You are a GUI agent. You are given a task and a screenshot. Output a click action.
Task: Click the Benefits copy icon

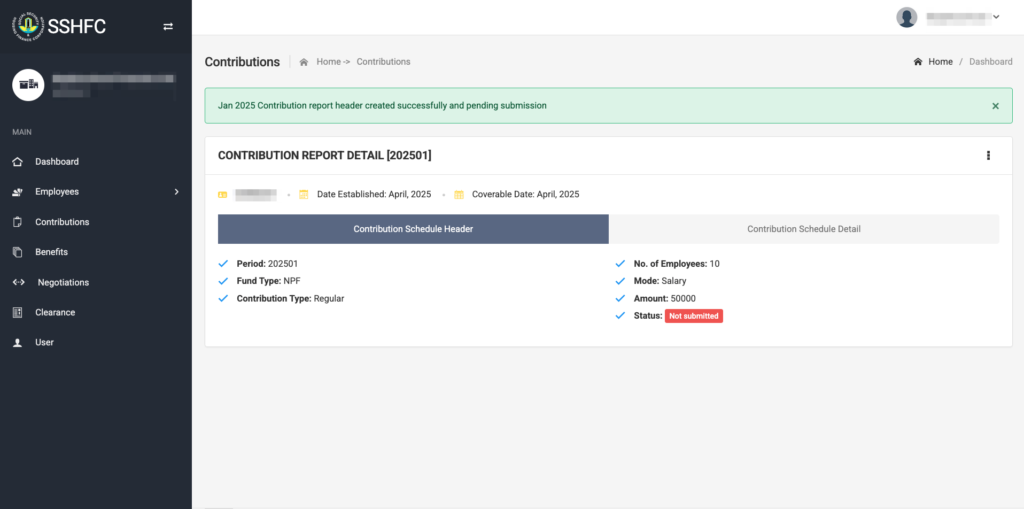(17, 252)
